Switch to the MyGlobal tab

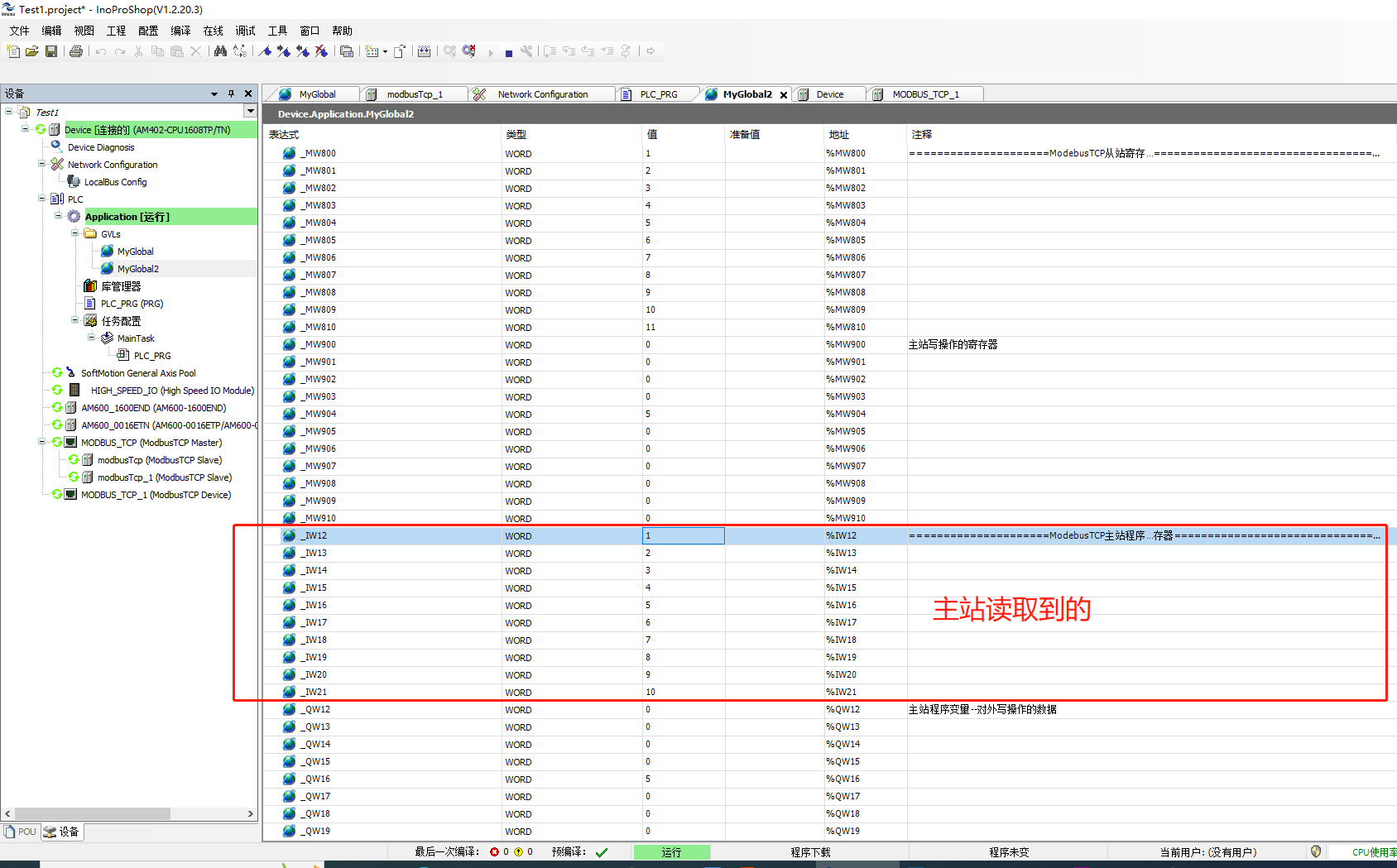317,94
